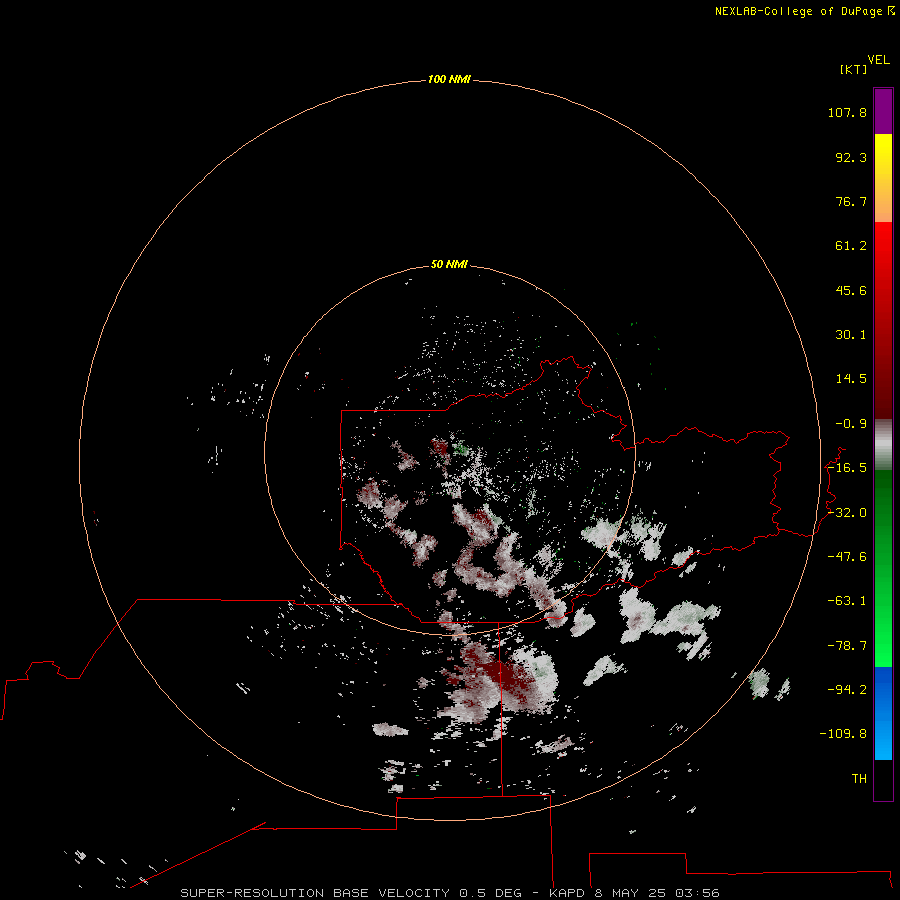Click the 92.3 legend value
The height and width of the screenshot is (900, 900).
click(851, 157)
